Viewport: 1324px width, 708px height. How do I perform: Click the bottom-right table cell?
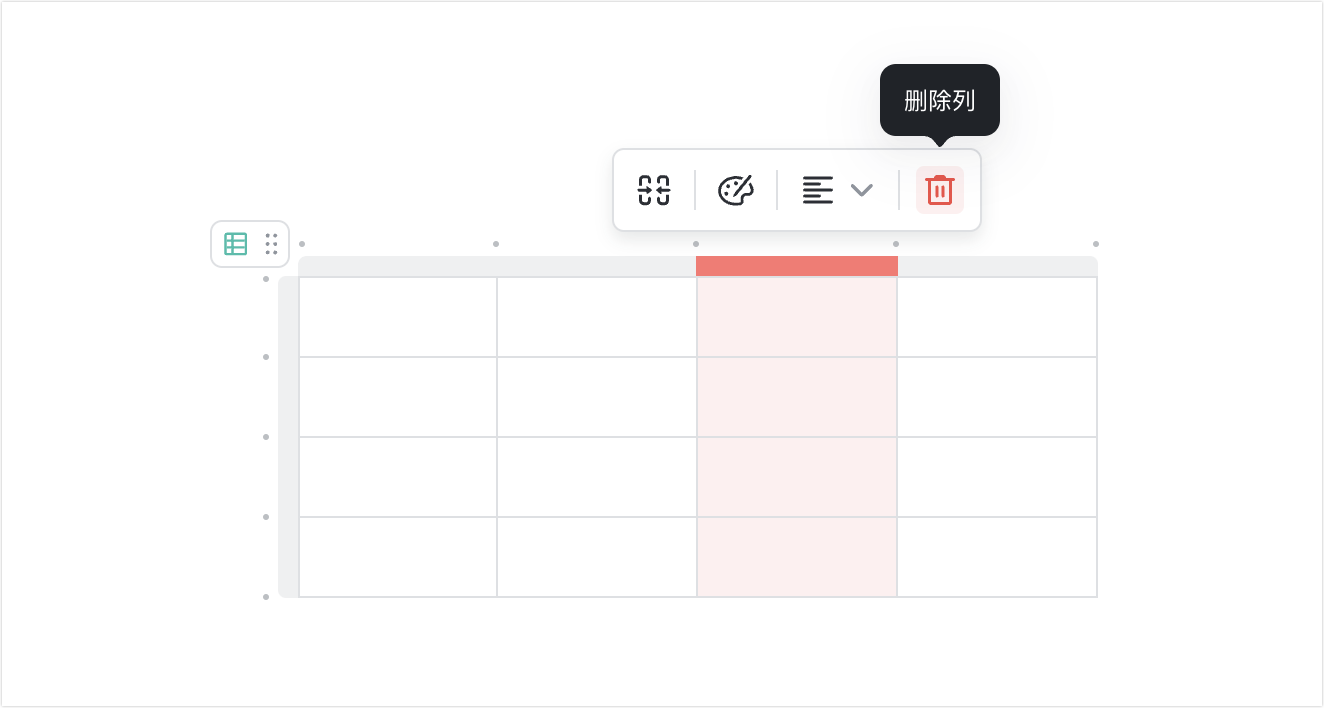tap(997, 557)
